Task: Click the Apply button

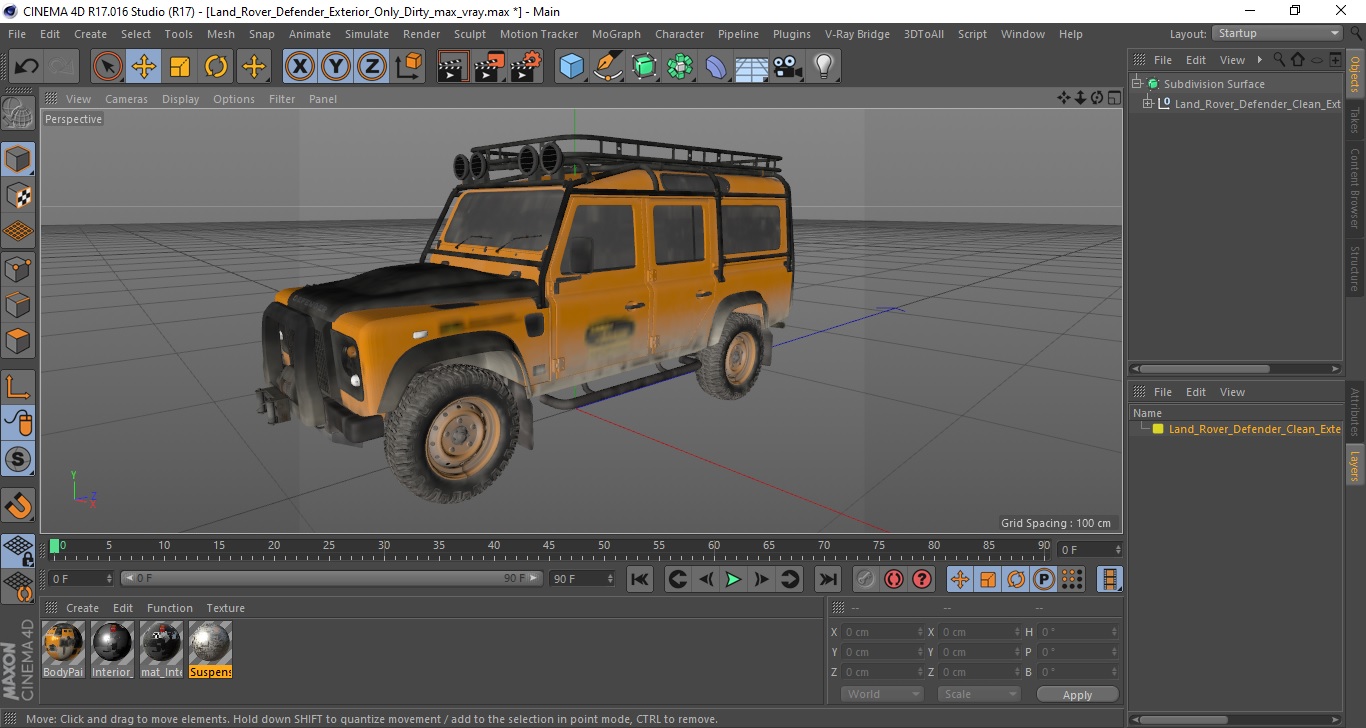Action: [1077, 694]
